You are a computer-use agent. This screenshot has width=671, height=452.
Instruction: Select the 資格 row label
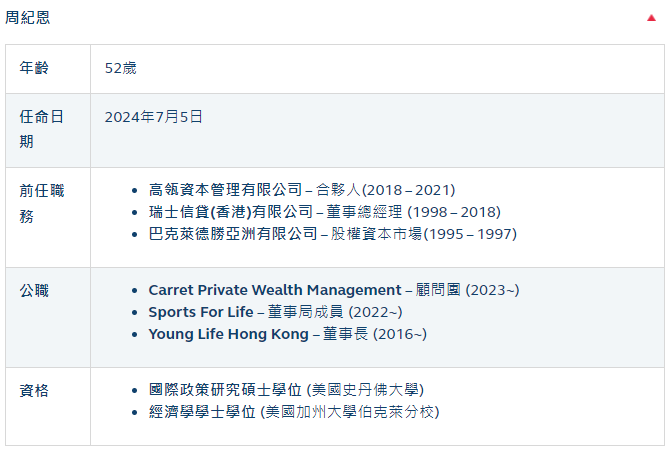34,390
